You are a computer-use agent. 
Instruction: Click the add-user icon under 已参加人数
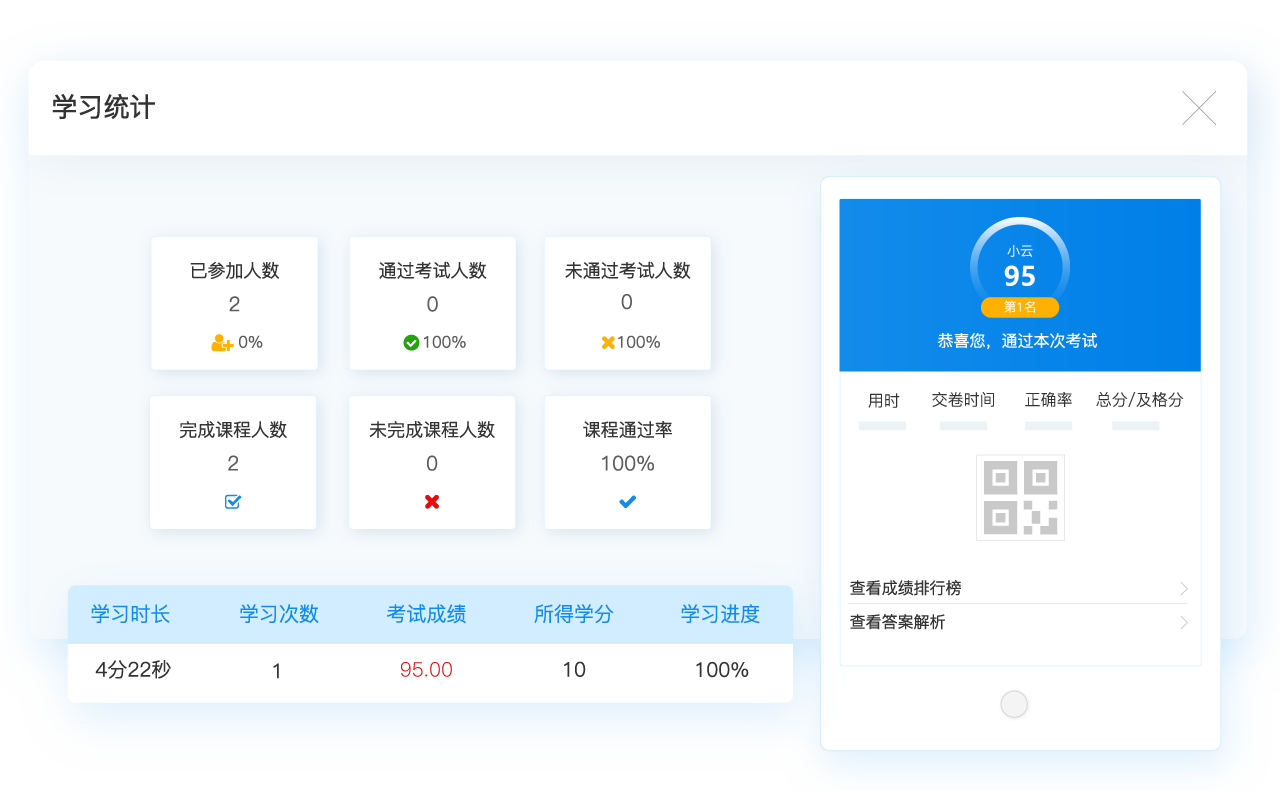click(222, 343)
